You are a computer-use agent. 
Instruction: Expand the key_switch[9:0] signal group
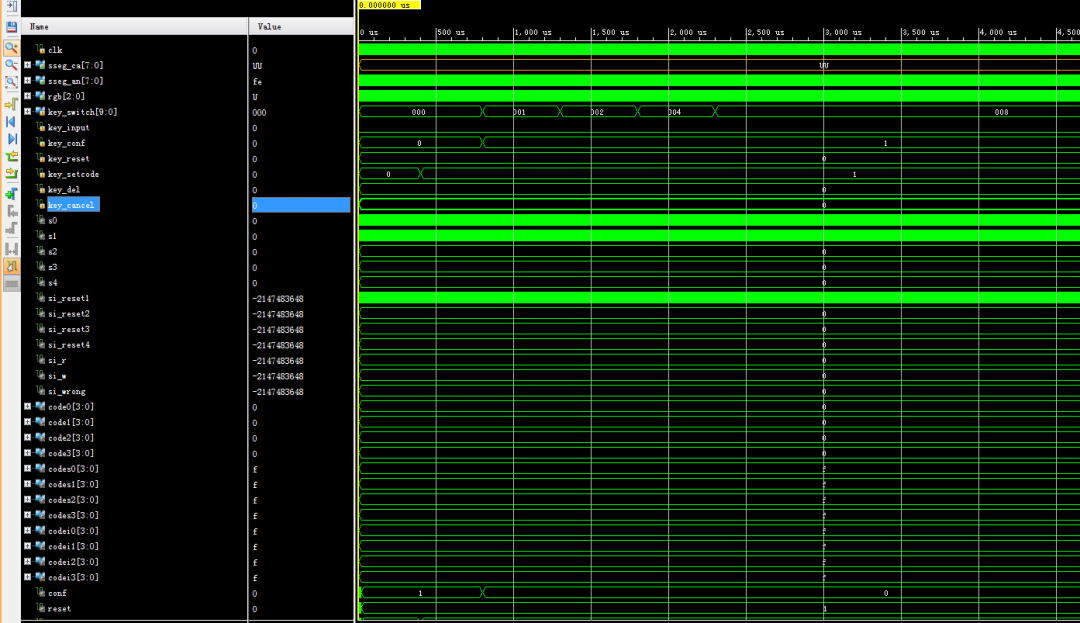pyautogui.click(x=28, y=112)
